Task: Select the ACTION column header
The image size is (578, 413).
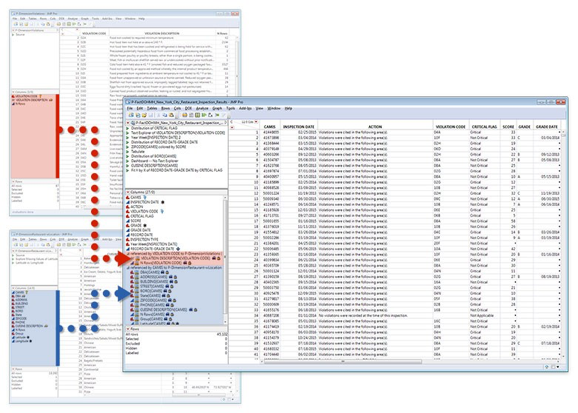Action: pos(375,126)
